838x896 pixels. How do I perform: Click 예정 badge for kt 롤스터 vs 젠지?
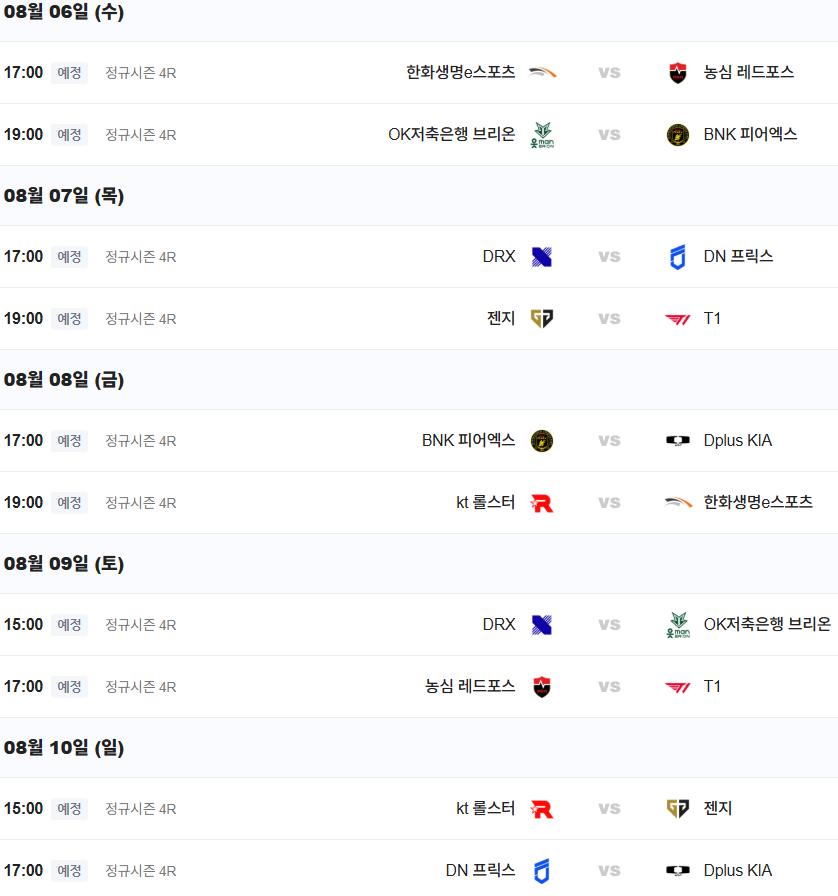69,809
